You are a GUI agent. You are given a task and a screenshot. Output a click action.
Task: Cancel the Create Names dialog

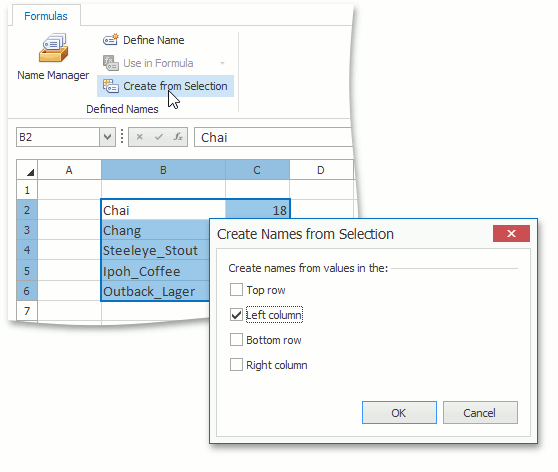480,413
